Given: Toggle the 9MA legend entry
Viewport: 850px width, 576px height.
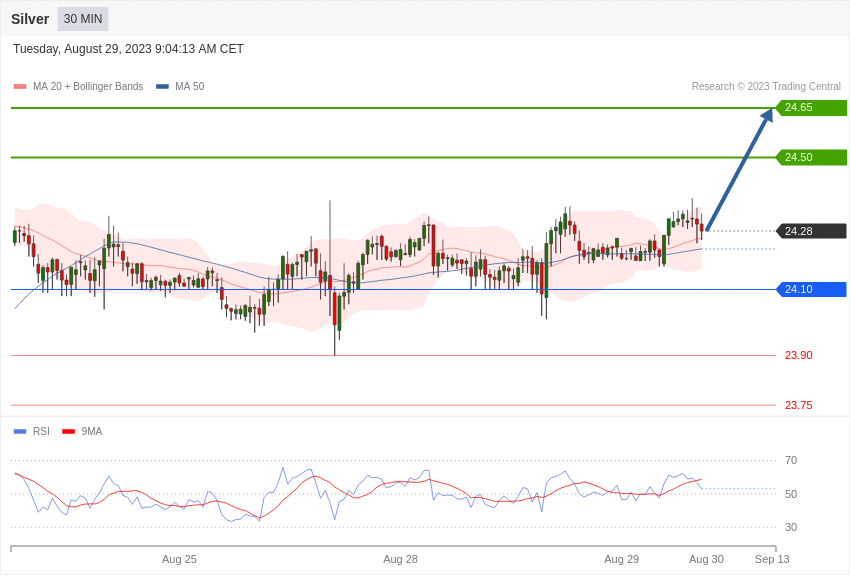Looking at the screenshot, I should (82, 431).
